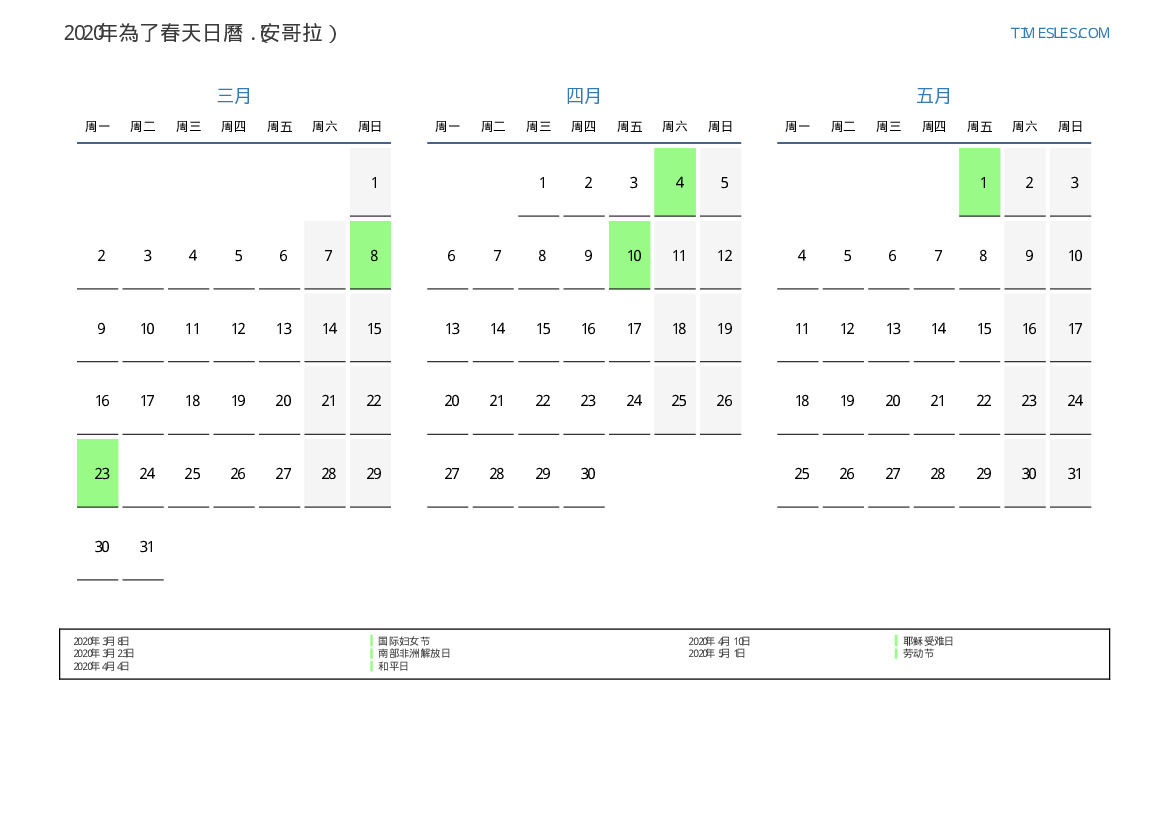Select April 1 in the calendar

pos(542,182)
